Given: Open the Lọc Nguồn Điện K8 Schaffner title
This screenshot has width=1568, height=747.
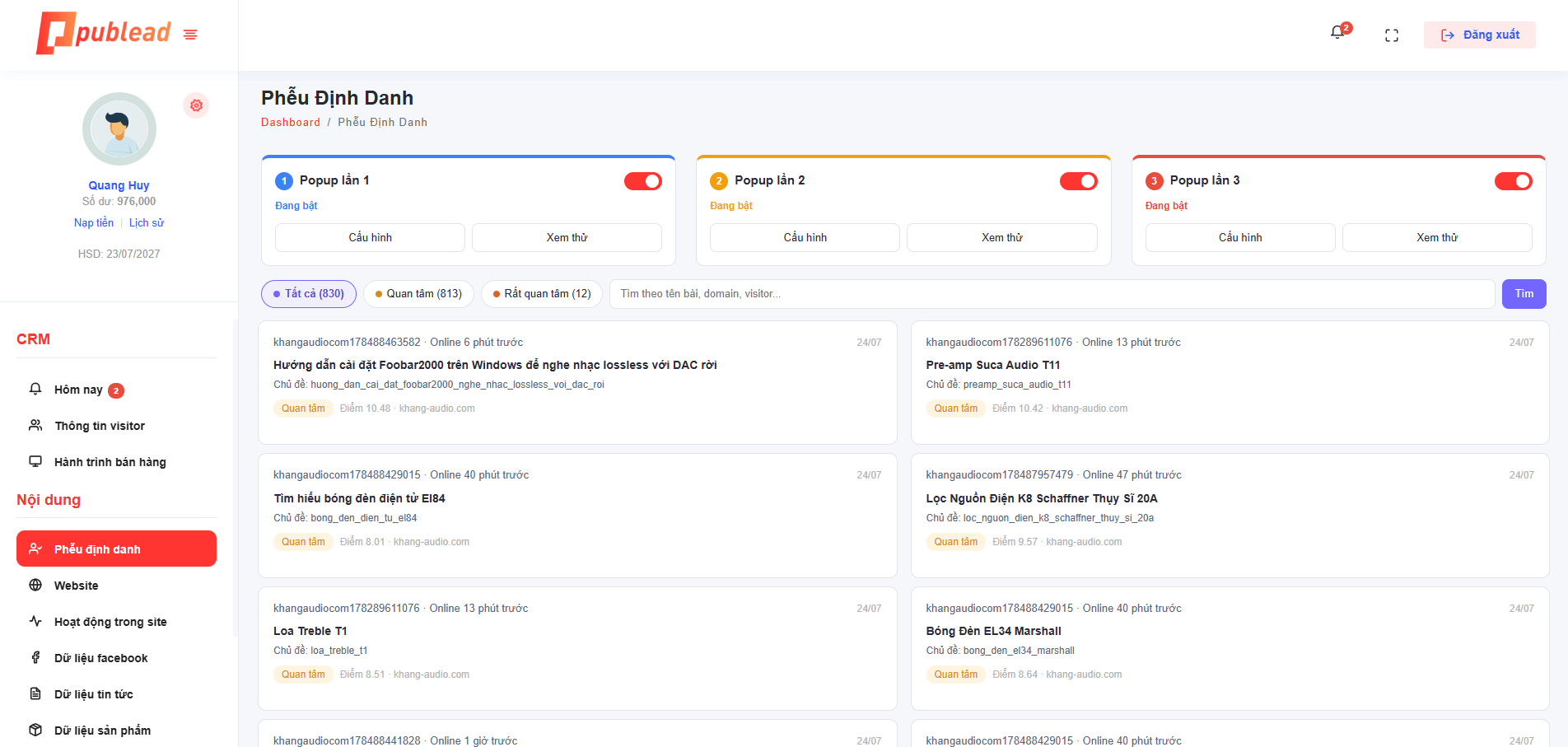Looking at the screenshot, I should click(1042, 498).
